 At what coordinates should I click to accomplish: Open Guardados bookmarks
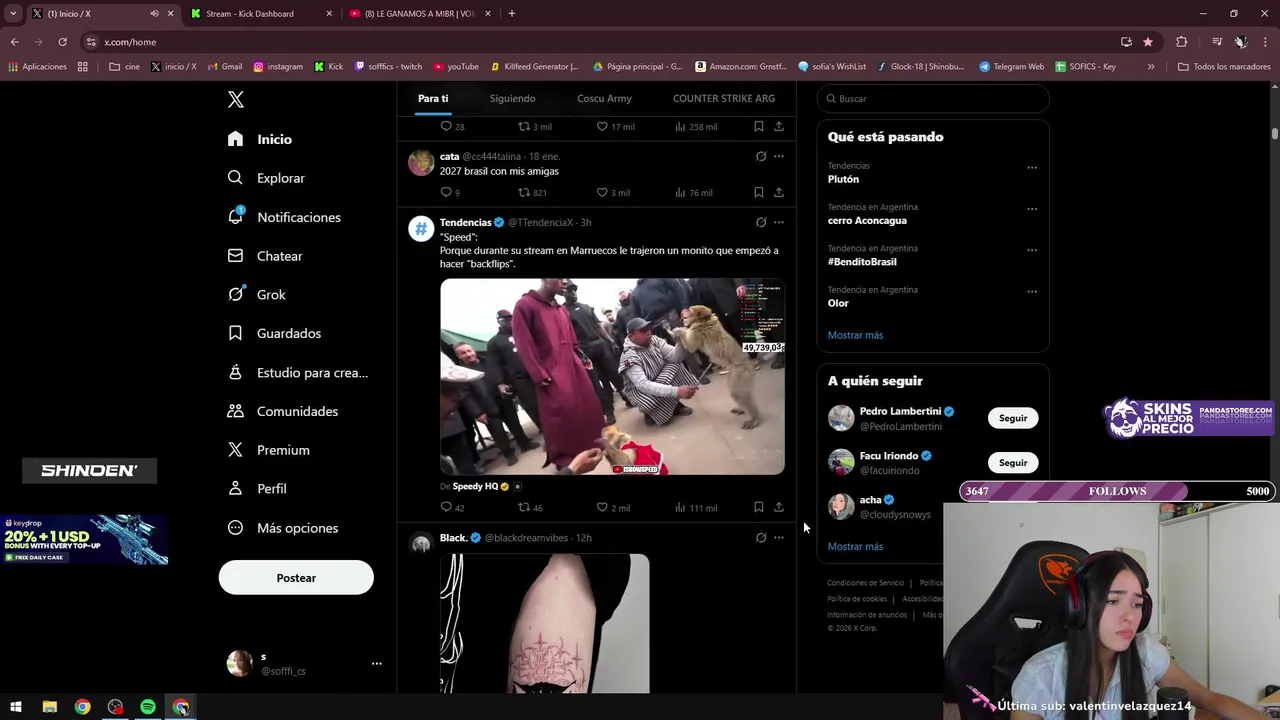click(x=274, y=333)
